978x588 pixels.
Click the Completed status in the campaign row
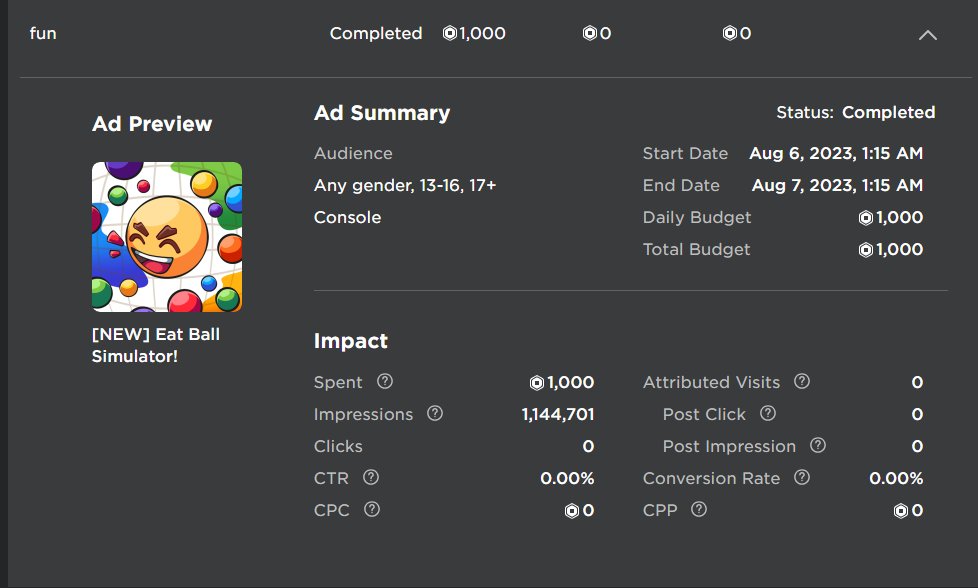[376, 33]
